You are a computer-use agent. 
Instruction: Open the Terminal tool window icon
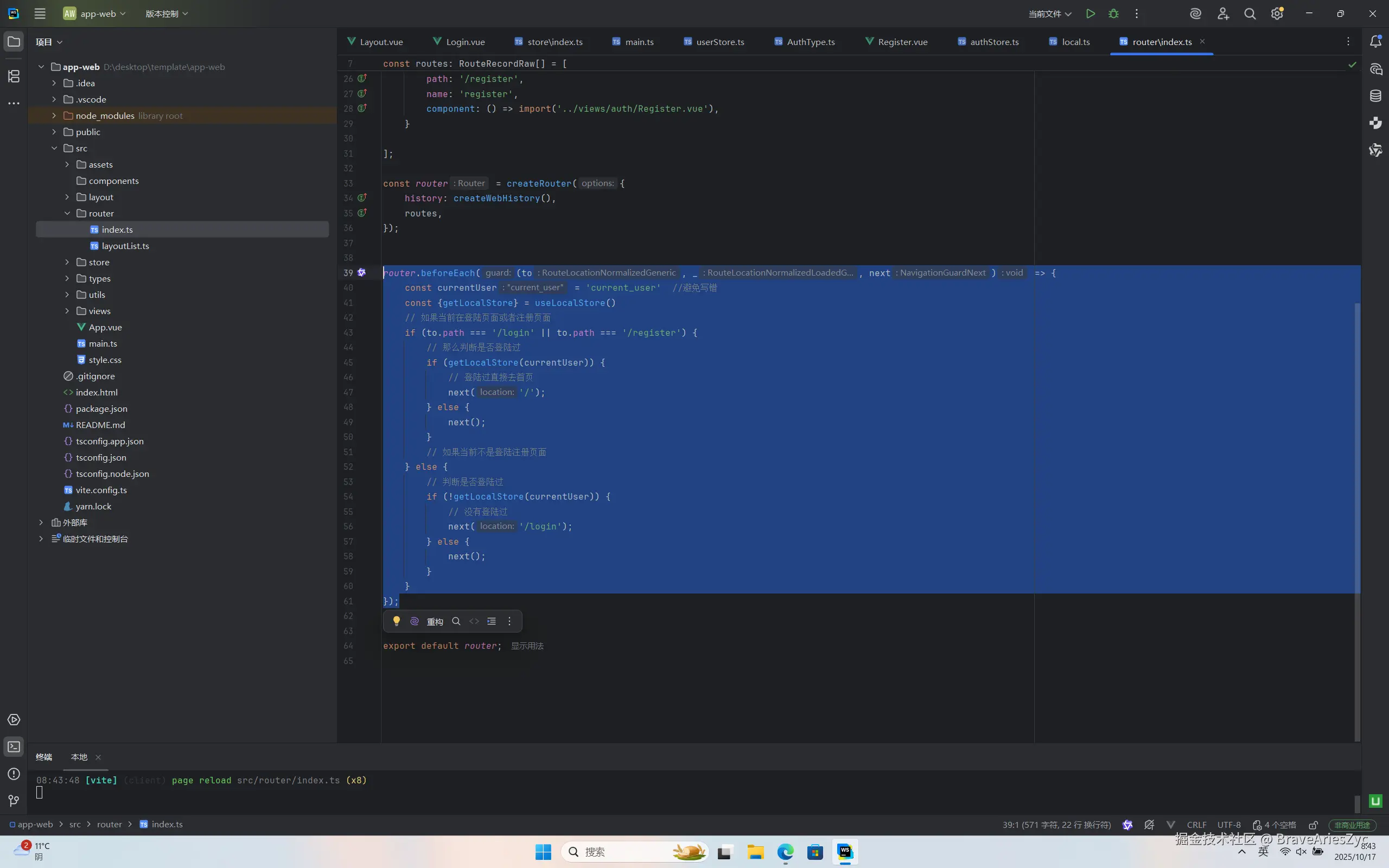(x=14, y=747)
